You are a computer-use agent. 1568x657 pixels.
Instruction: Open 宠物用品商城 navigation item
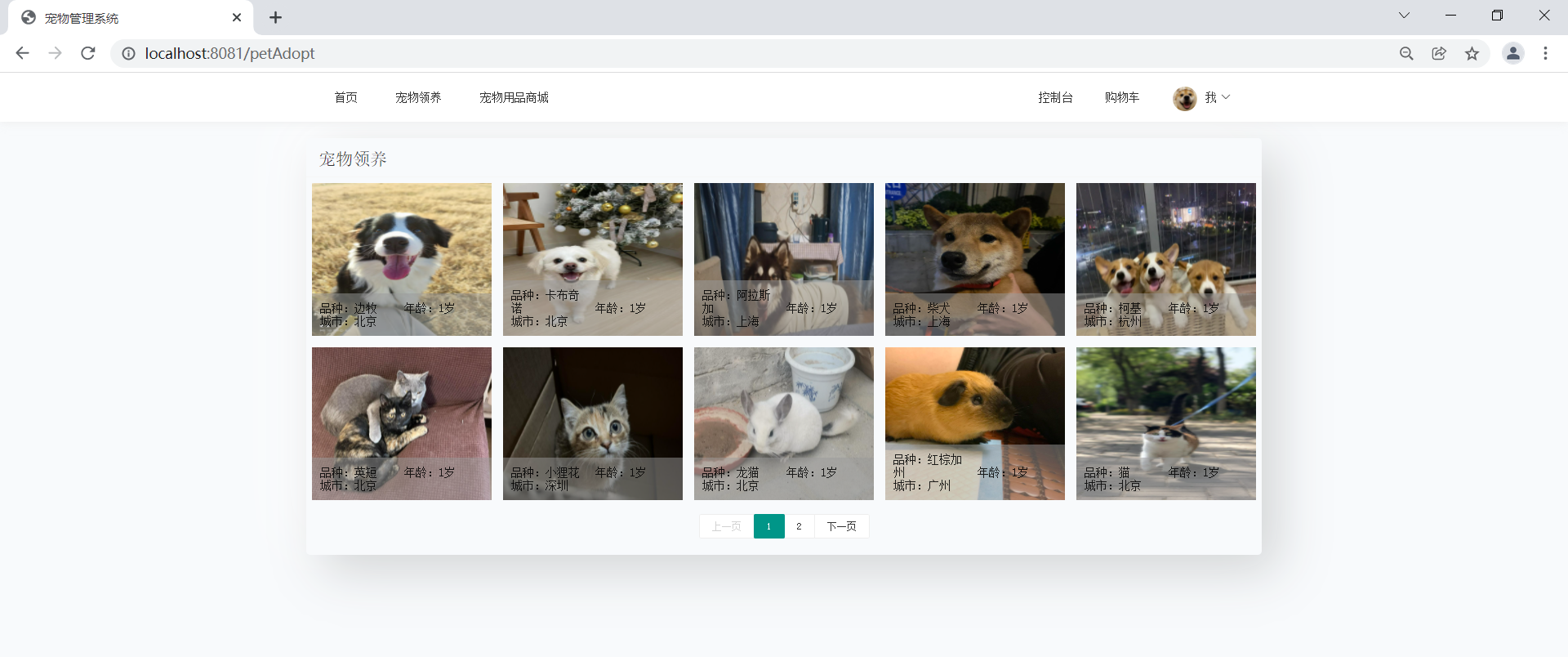pos(514,97)
